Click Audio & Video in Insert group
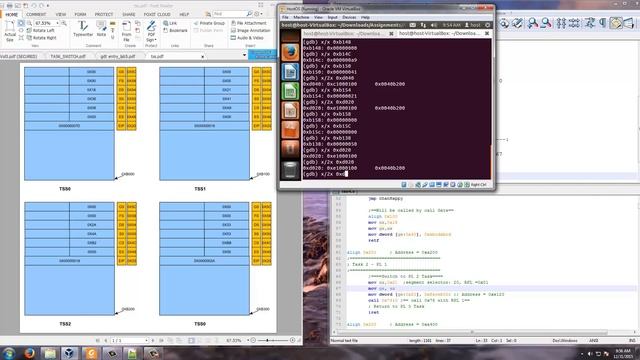The width and height of the screenshot is (640, 360). pos(247,38)
